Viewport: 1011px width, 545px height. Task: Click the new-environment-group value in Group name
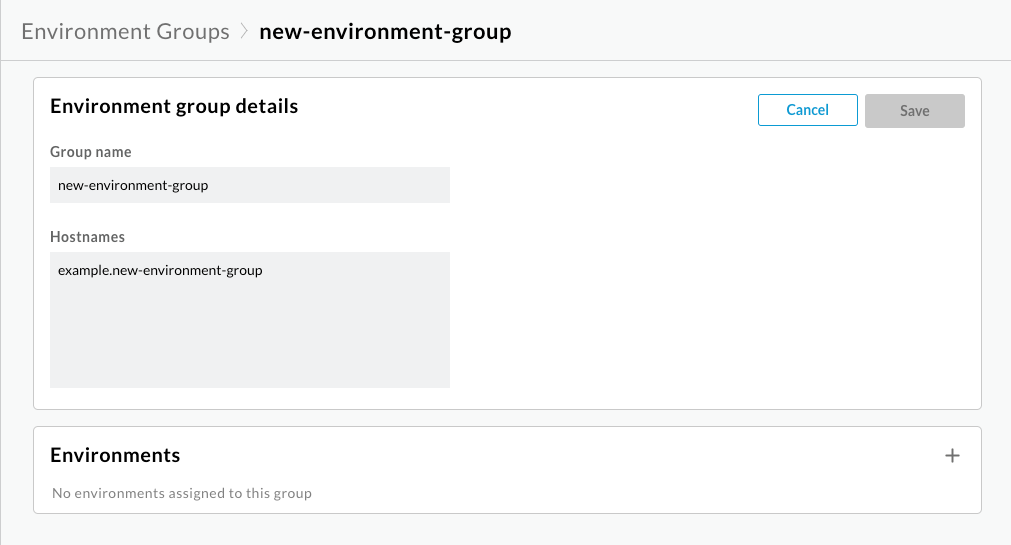[x=133, y=185]
